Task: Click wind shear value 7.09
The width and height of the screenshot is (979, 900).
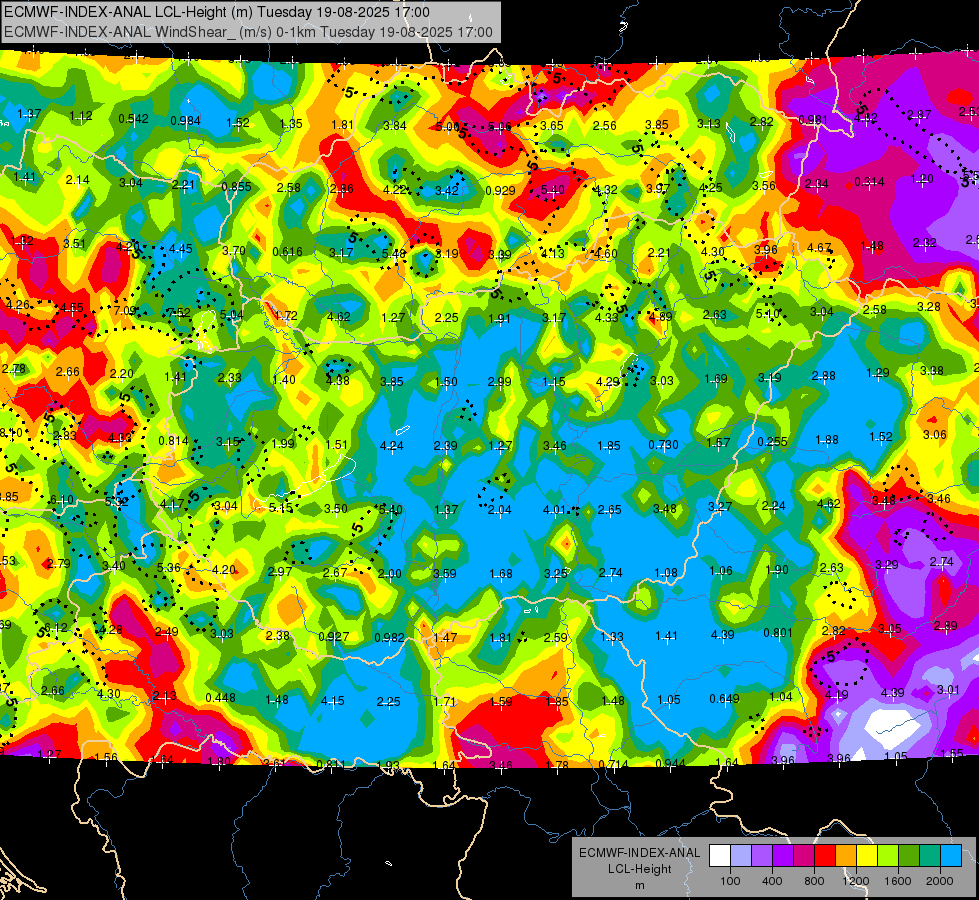Action: (x=125, y=310)
